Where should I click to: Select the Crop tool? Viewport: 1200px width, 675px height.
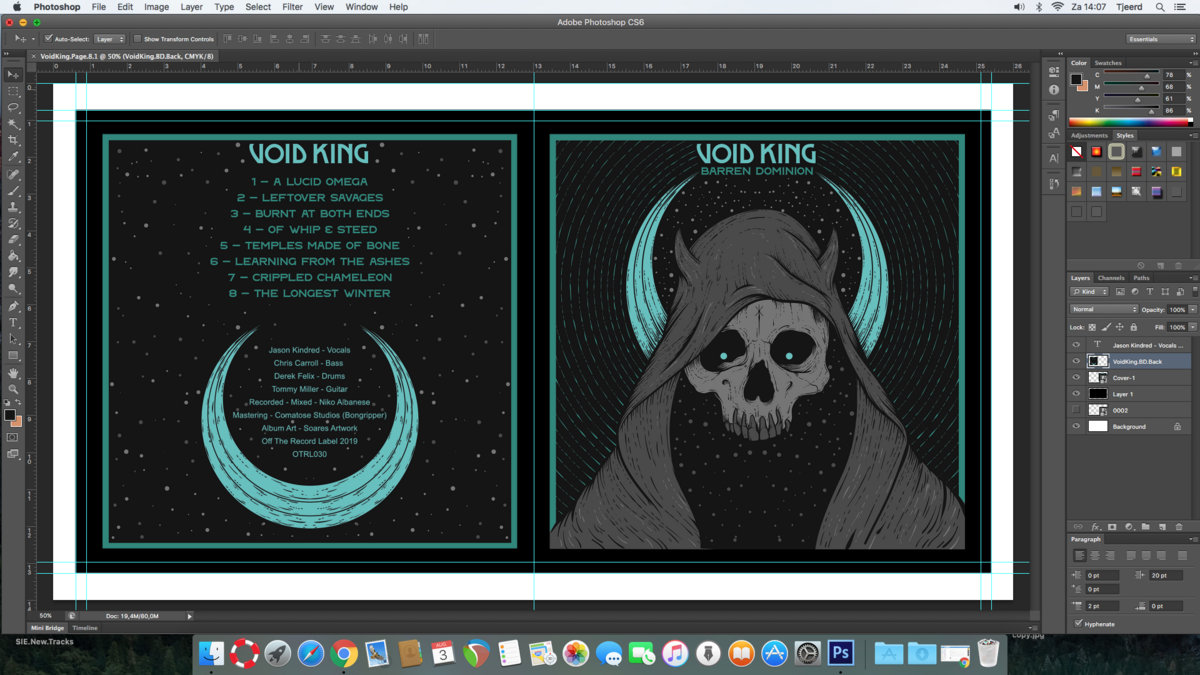[x=13, y=140]
